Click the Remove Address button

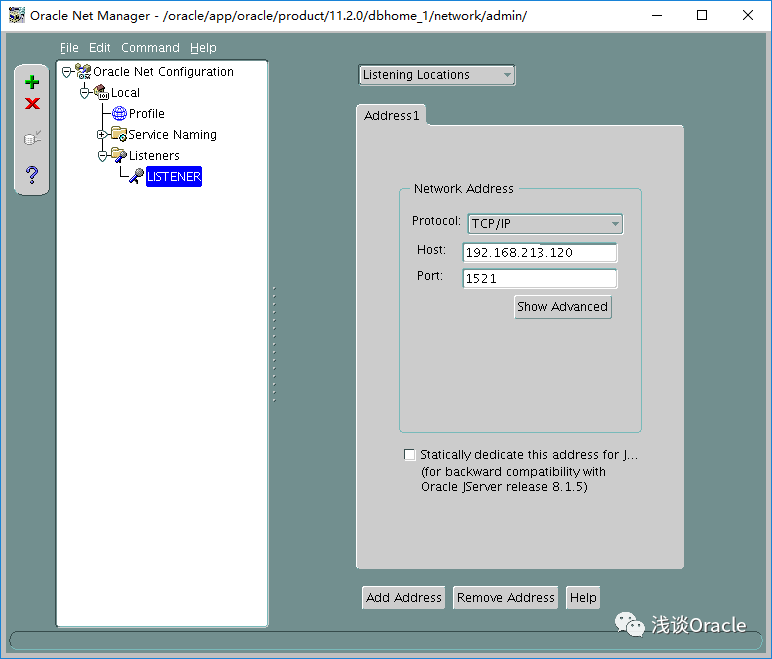[x=506, y=597]
